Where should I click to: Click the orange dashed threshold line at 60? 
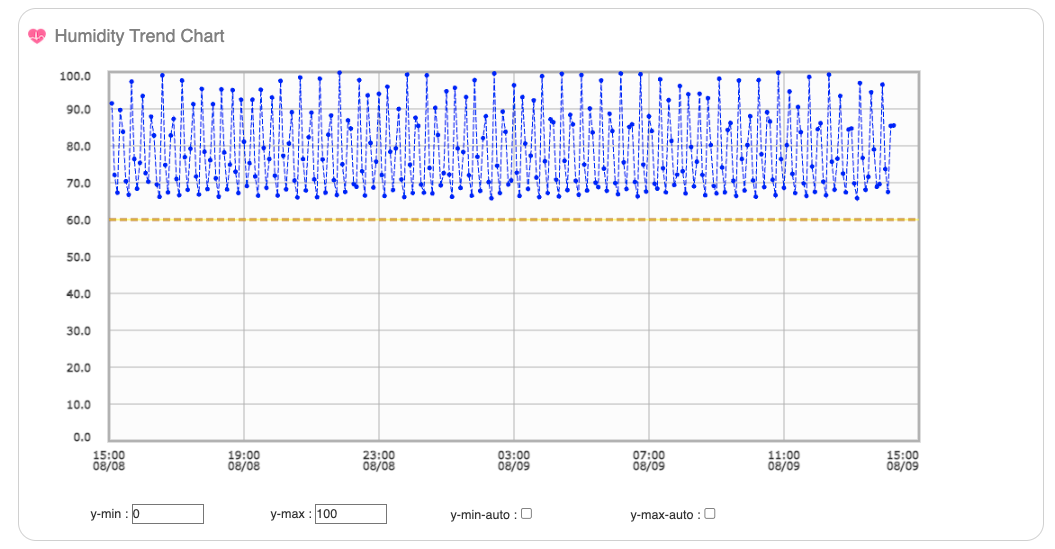513,219
